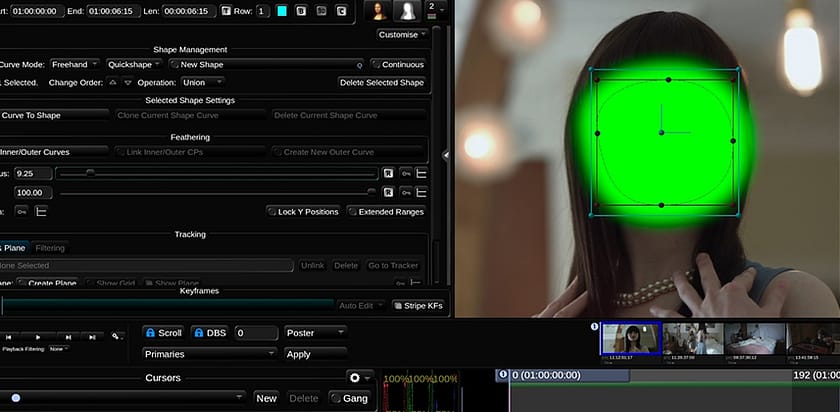Image resolution: width=840 pixels, height=412 pixels.
Task: Click the skip-to-end playback button
Action: [93, 337]
